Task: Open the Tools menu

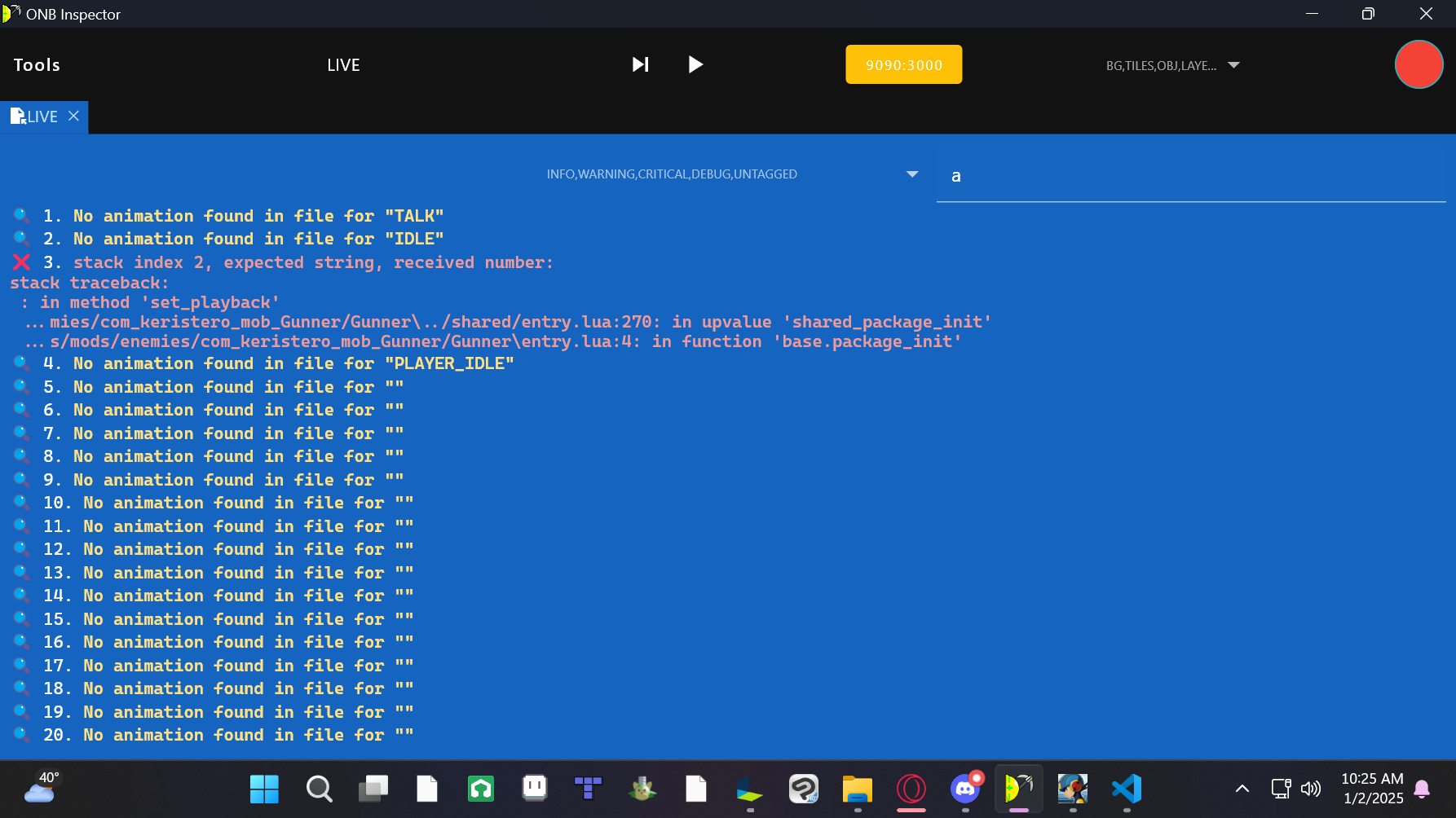Action: click(x=37, y=65)
